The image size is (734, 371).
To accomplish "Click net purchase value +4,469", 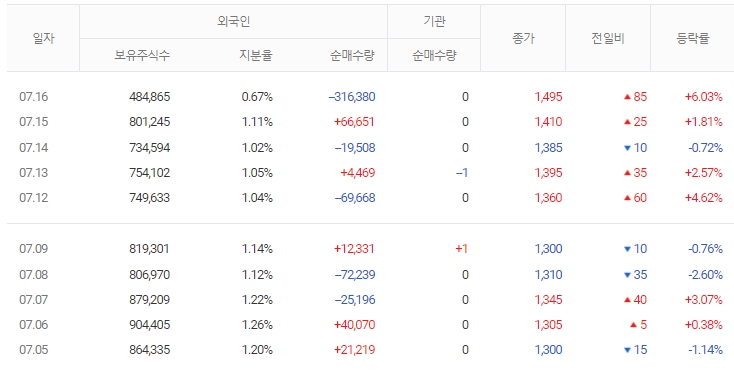I will [x=358, y=173].
